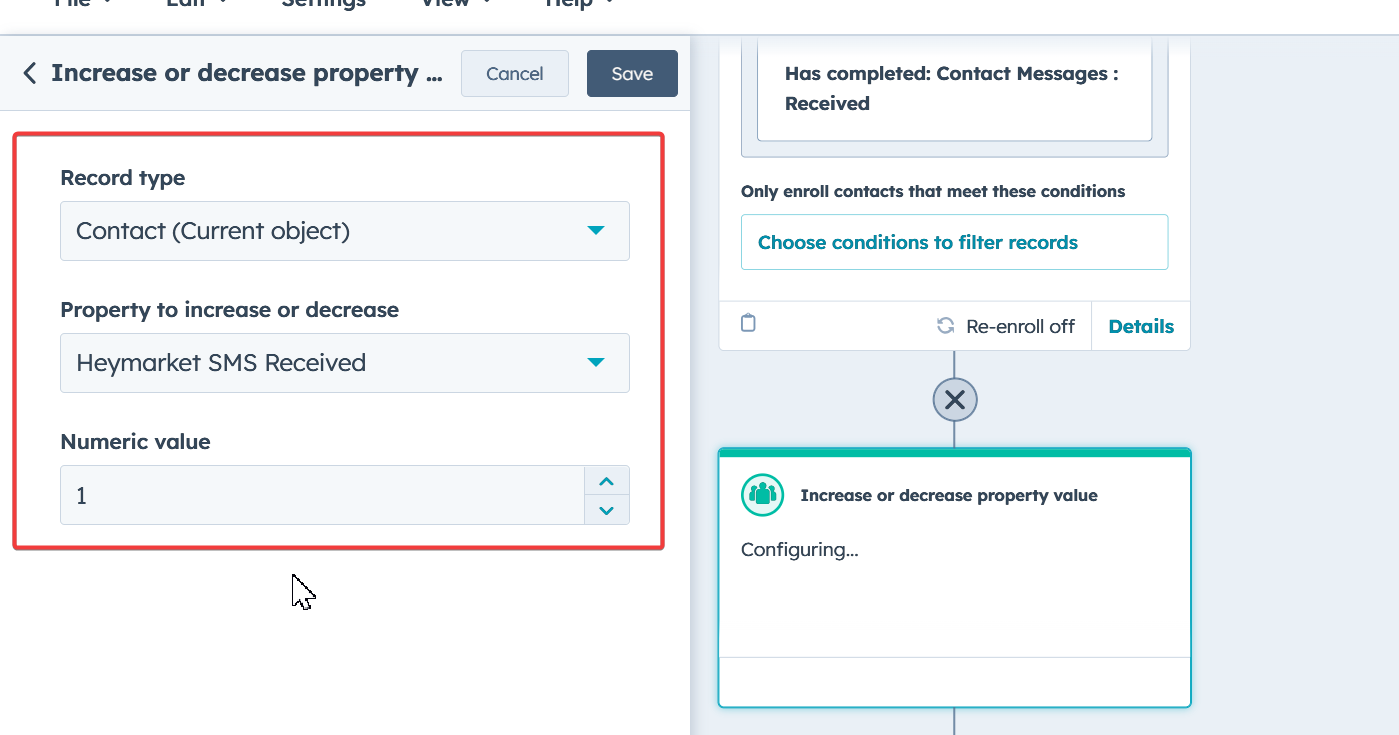Select the Has completed Contact Messages trigger box

954,89
